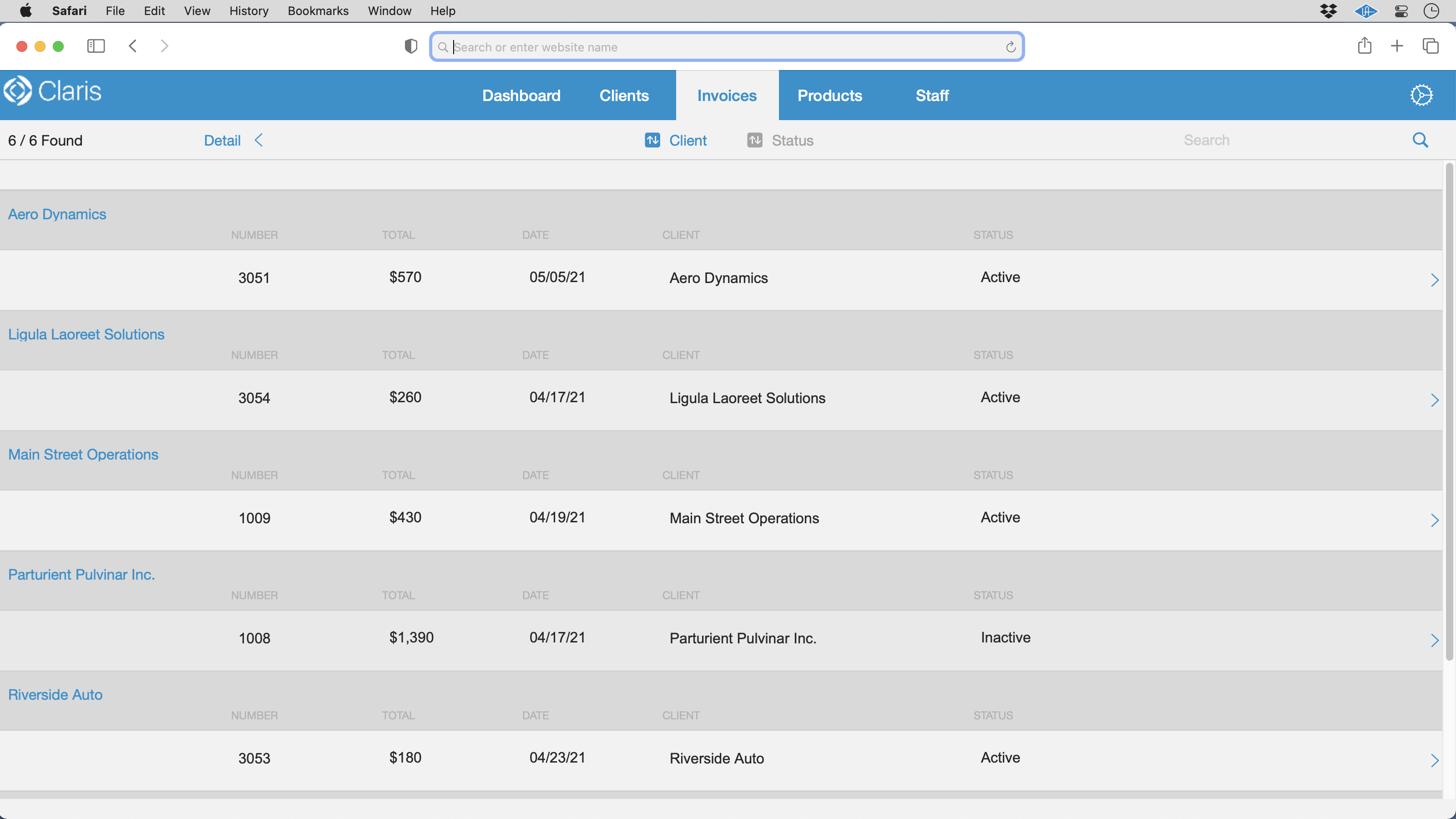Open the Bookmarks menu
The width and height of the screenshot is (1456, 819).
coord(318,11)
